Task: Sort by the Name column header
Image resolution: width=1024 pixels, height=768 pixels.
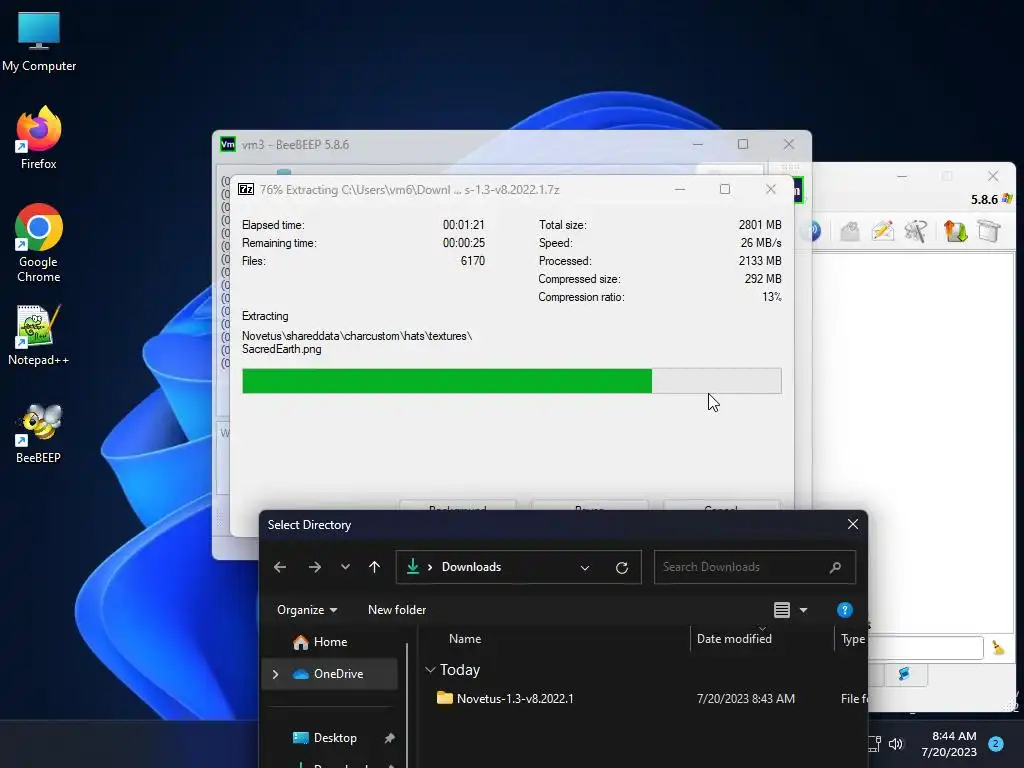Action: tap(465, 639)
